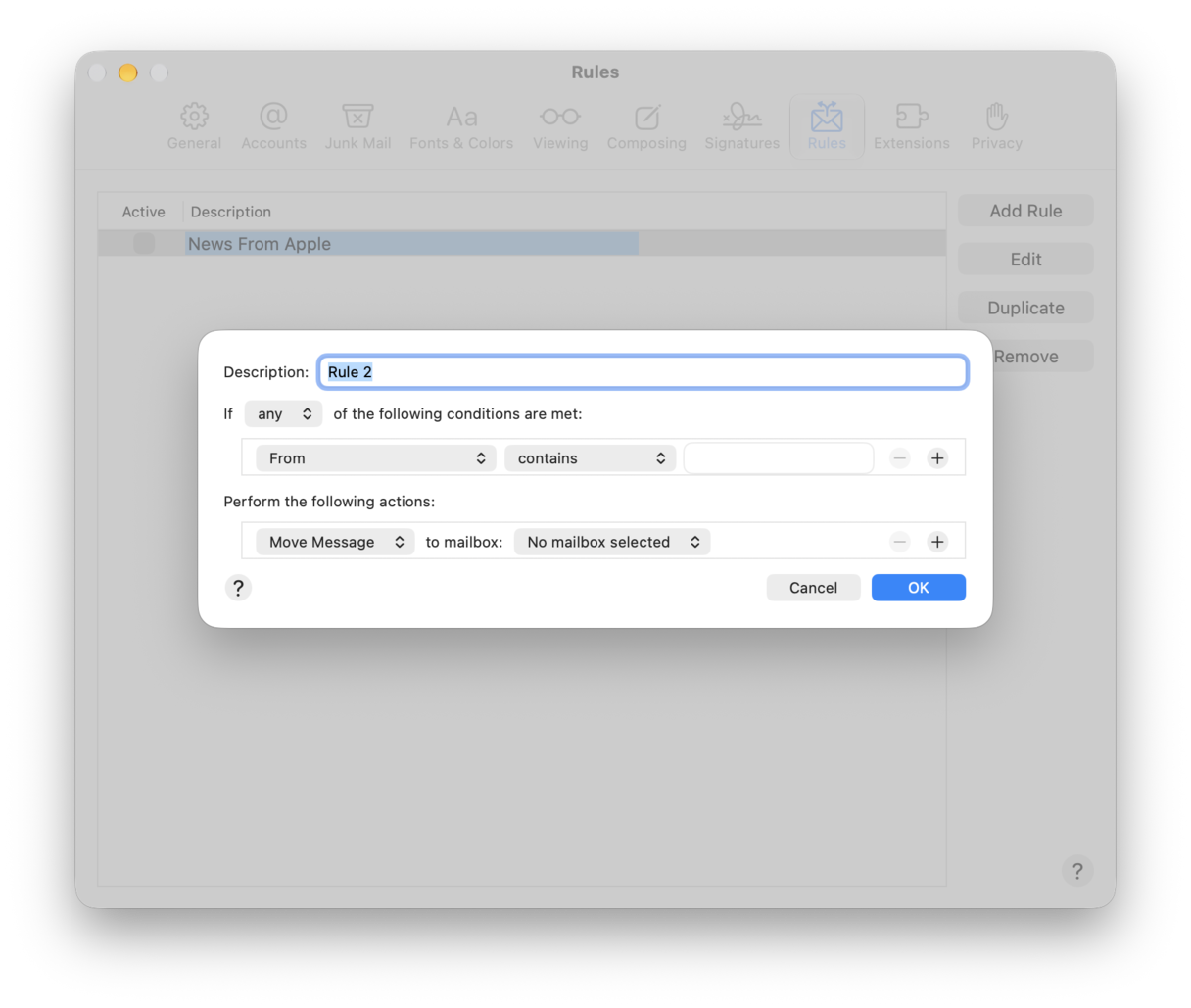Viewport: 1191px width, 1008px height.
Task: Add another action with the plus button
Action: pos(937,542)
